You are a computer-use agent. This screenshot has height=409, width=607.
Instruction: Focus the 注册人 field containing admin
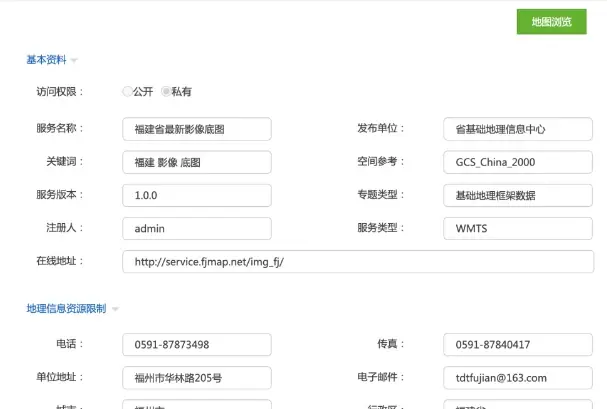click(196, 228)
